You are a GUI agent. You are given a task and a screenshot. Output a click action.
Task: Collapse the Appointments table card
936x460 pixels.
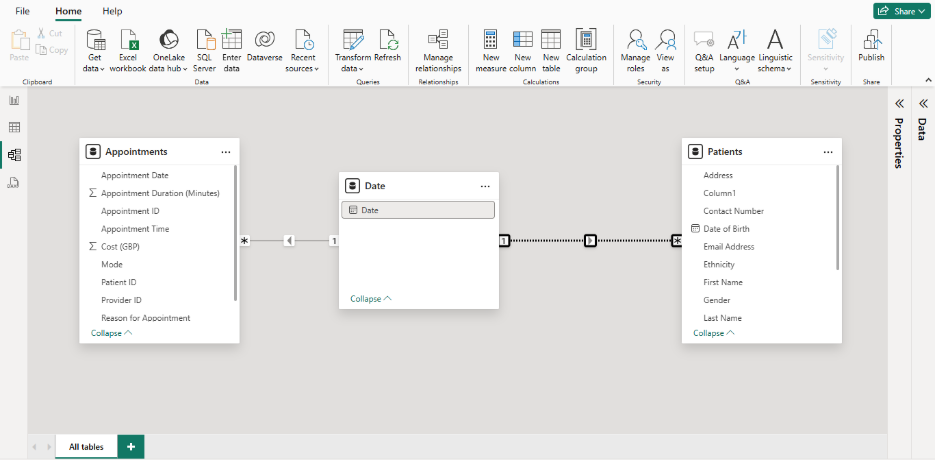[111, 333]
